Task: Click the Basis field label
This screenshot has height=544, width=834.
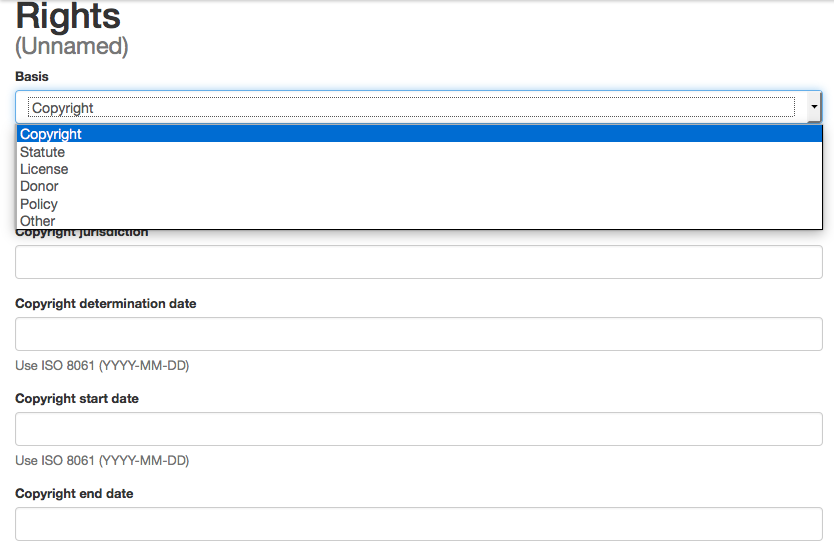Action: click(x=32, y=76)
